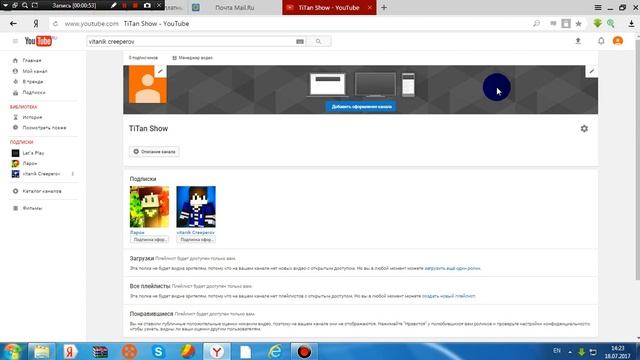Go back with browser back arrow

coord(13,24)
